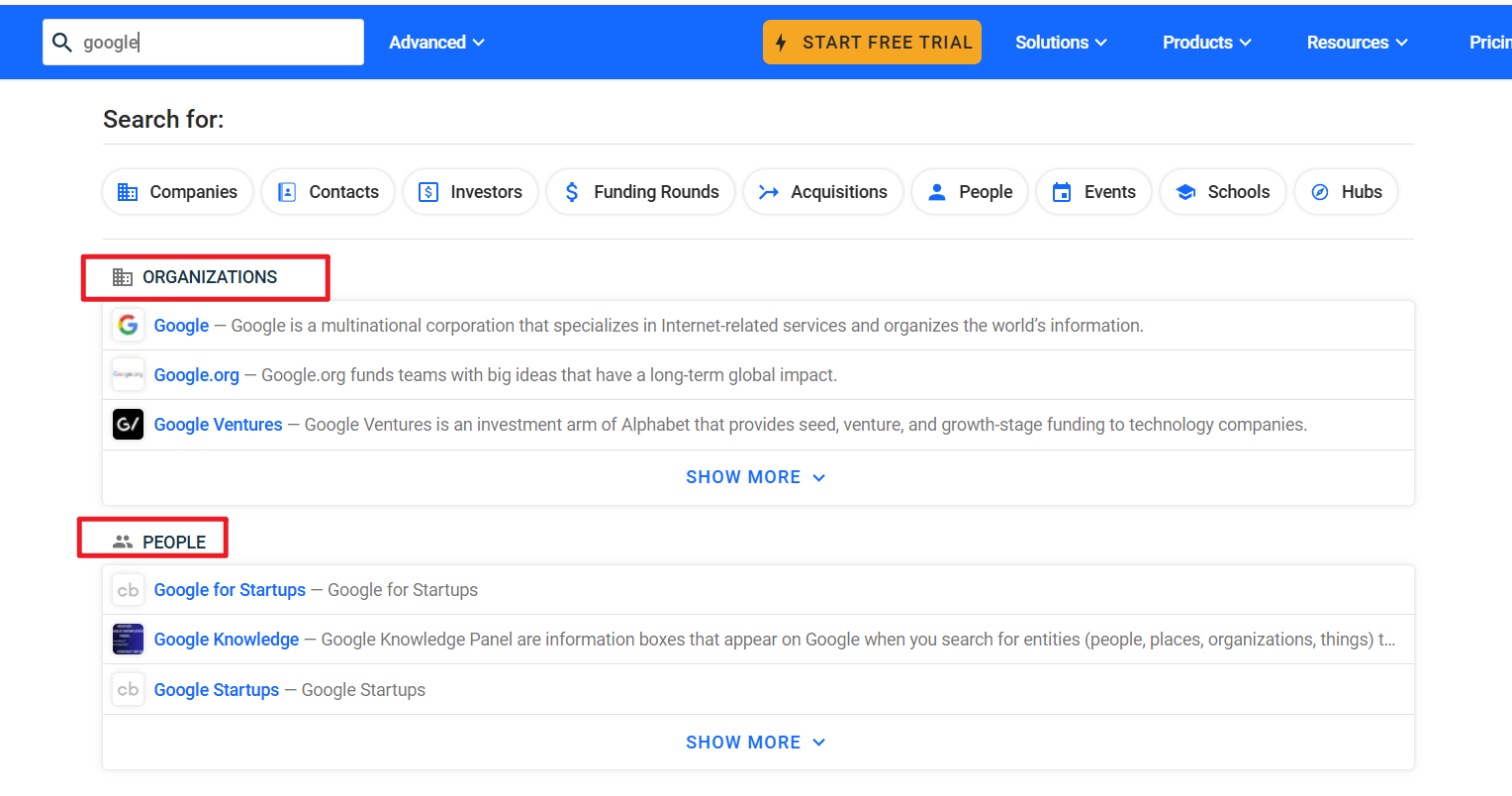Image resolution: width=1512 pixels, height=796 pixels.
Task: Click the Google logo icon in results
Action: click(128, 325)
